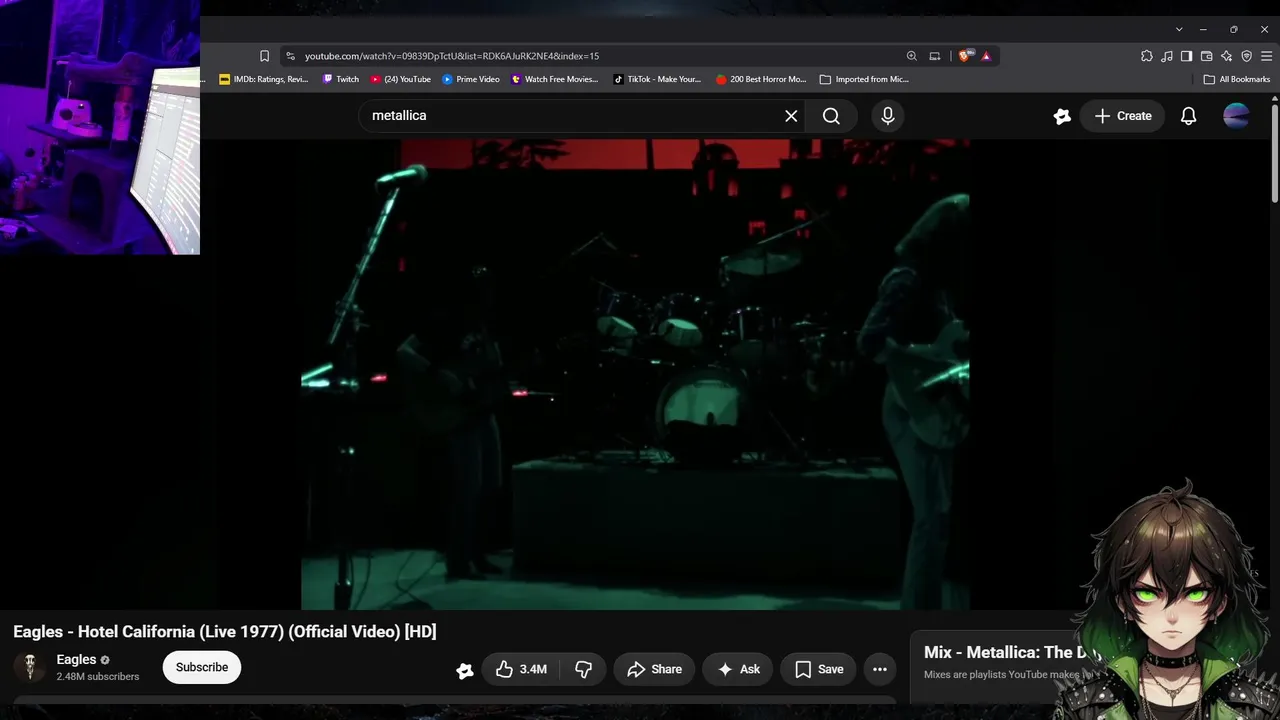Open the browser main hamburger menu

click(1266, 56)
